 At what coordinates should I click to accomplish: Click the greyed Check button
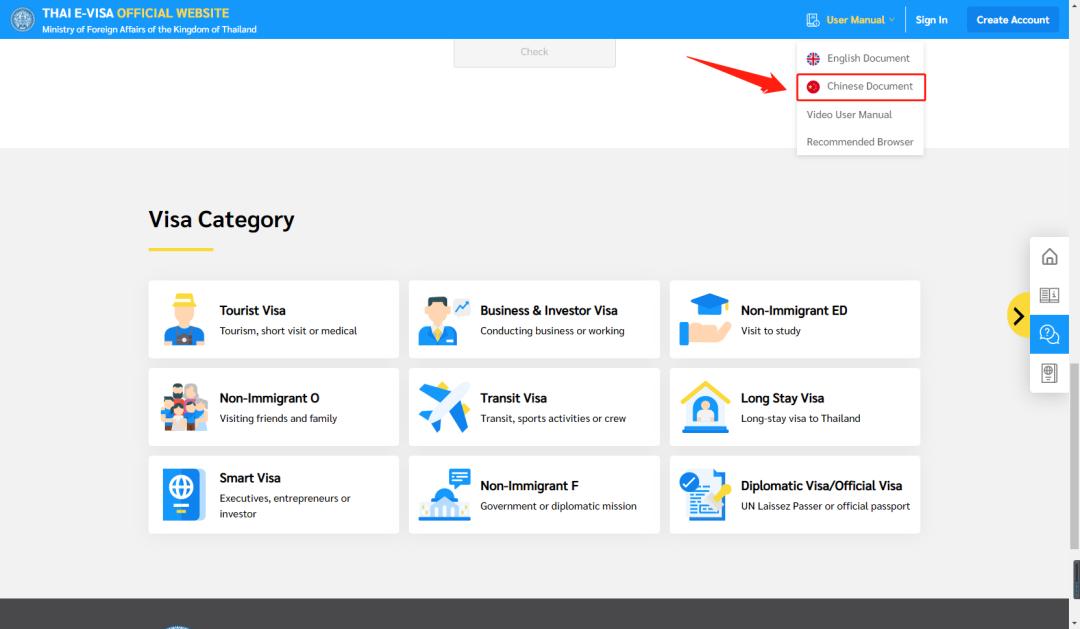(534, 52)
